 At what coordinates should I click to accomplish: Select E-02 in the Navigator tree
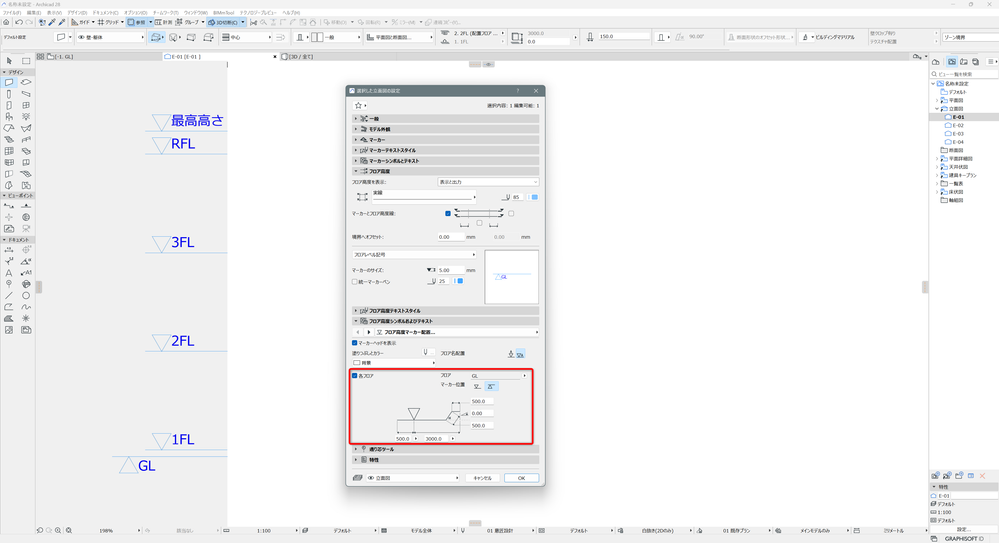pos(958,126)
